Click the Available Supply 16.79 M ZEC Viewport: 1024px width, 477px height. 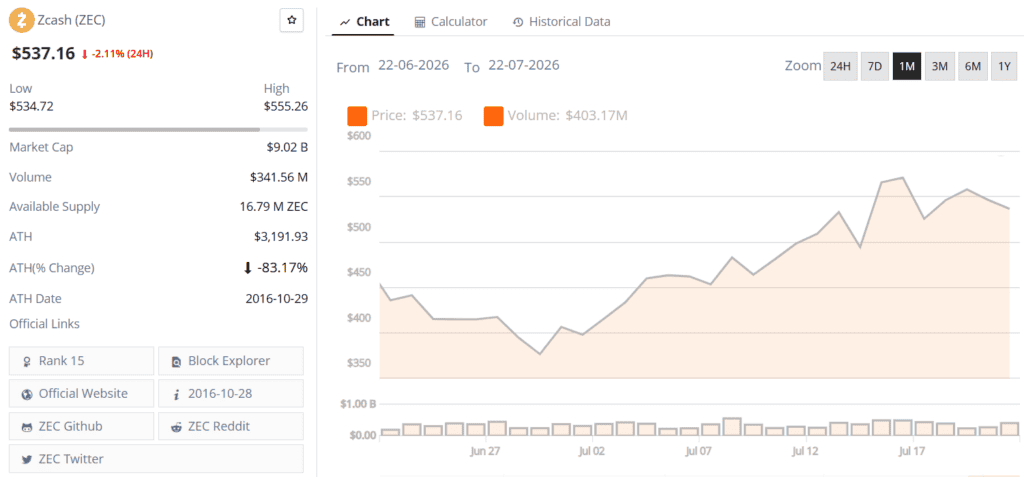[x=274, y=206]
